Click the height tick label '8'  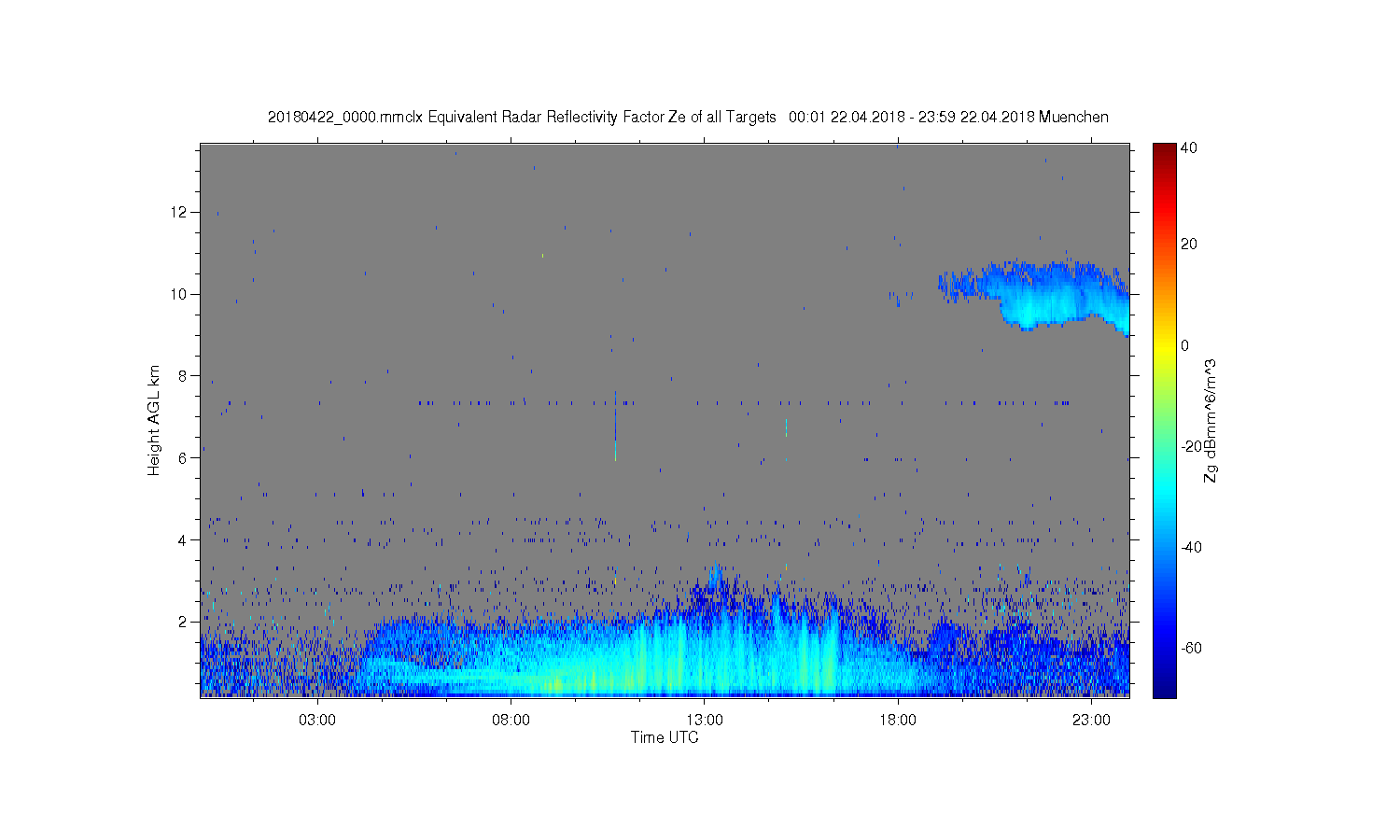[183, 376]
